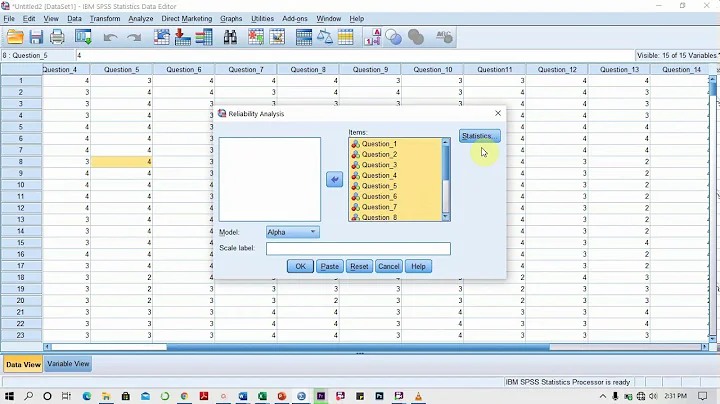The image size is (720, 404).
Task: Click Cancel in Reliability Analysis dialog
Action: click(x=388, y=266)
